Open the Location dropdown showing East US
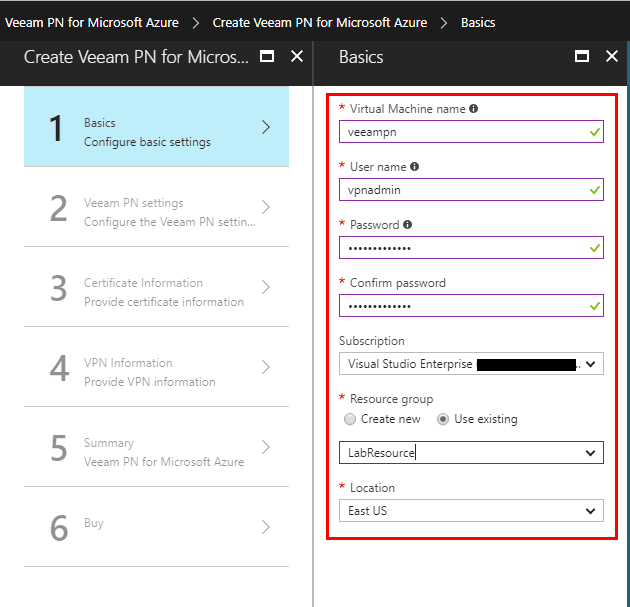This screenshot has height=607, width=630. coord(471,511)
